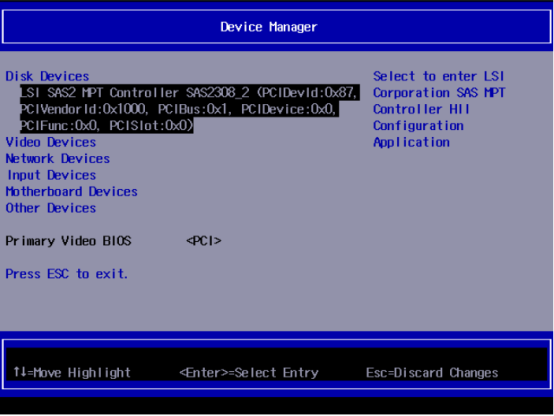
Task: Open the Motherboard Devices category
Action: (71, 192)
